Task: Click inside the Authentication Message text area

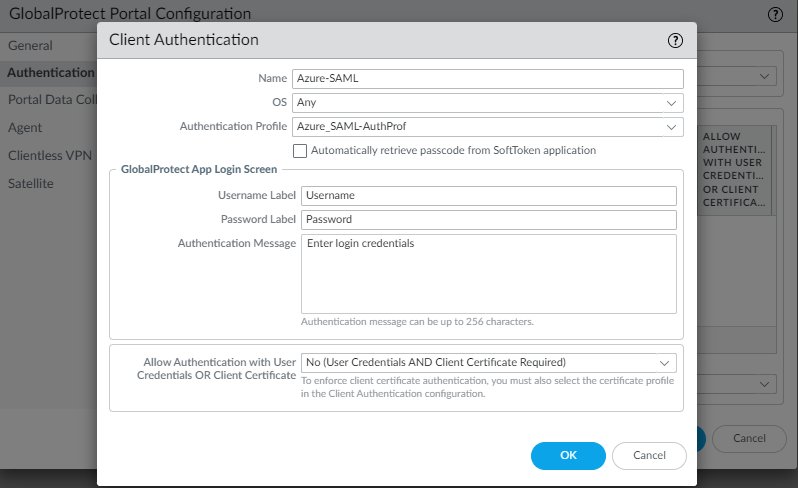Action: point(489,274)
